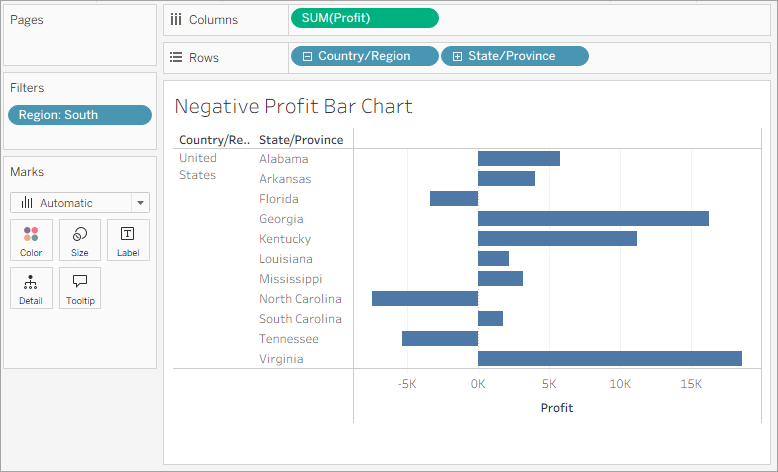Click the Negative Profit Bar Chart title
This screenshot has width=778, height=472.
(293, 106)
